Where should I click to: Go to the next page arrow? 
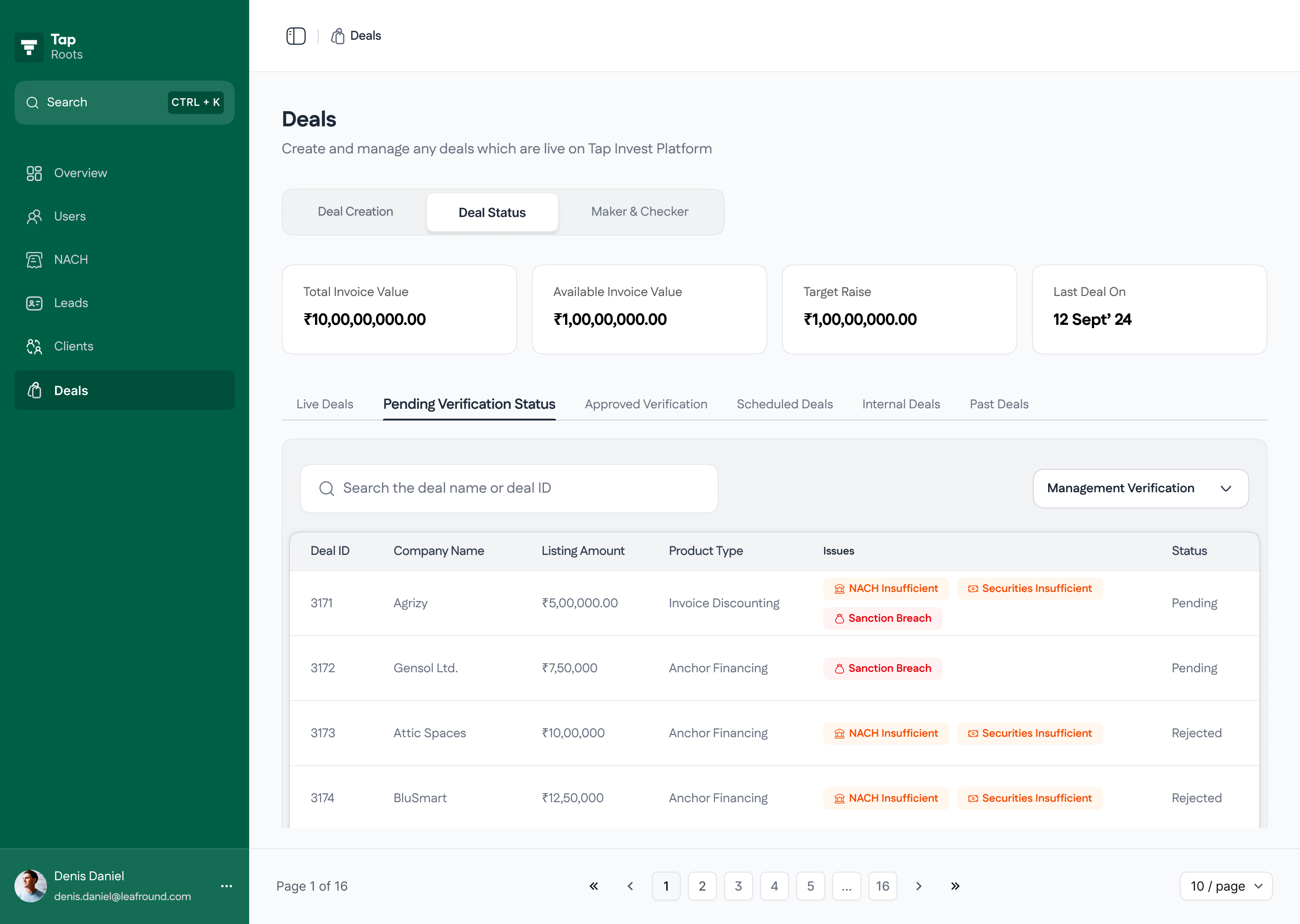click(x=919, y=886)
